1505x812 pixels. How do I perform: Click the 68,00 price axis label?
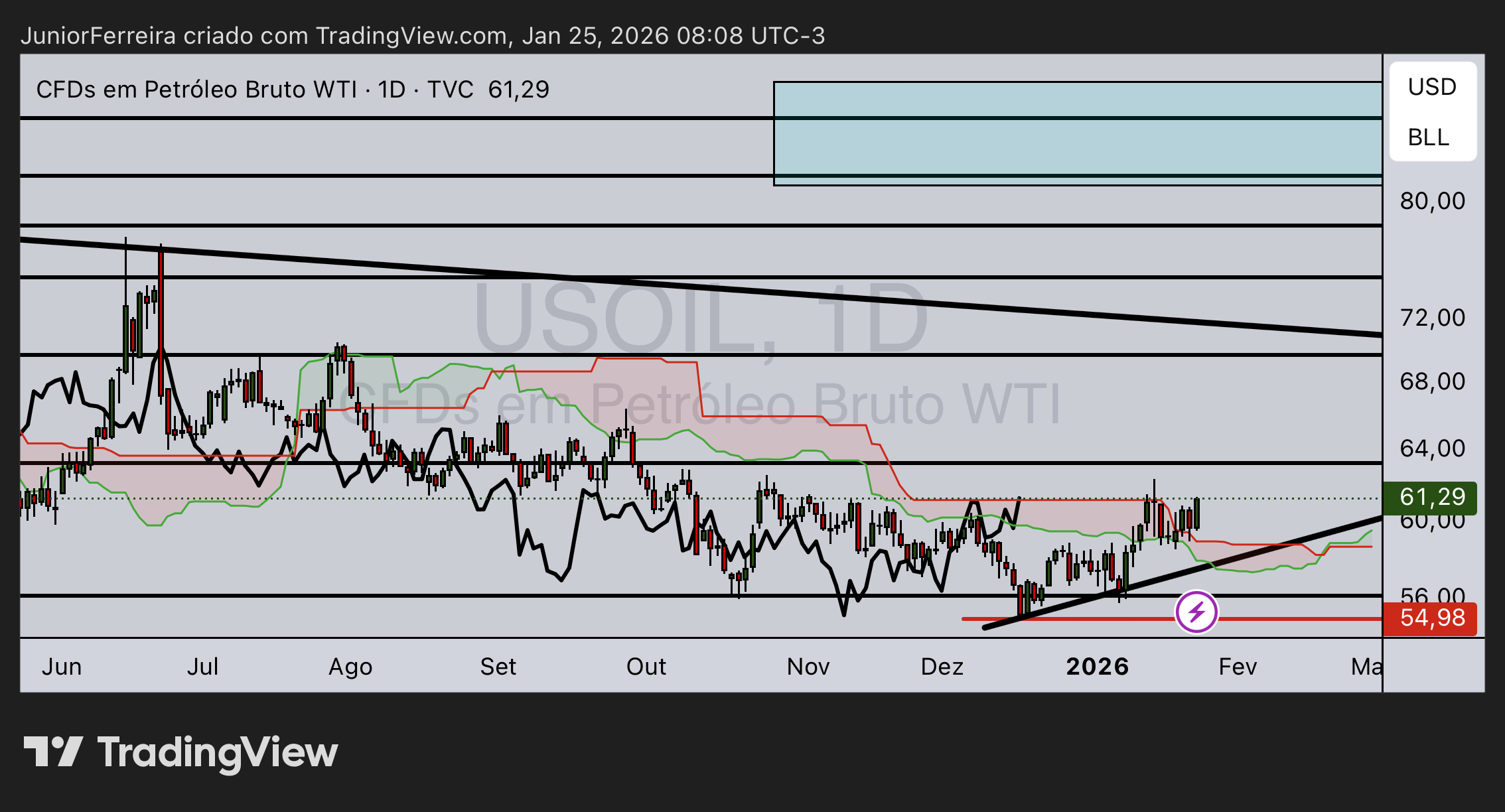pyautogui.click(x=1433, y=381)
